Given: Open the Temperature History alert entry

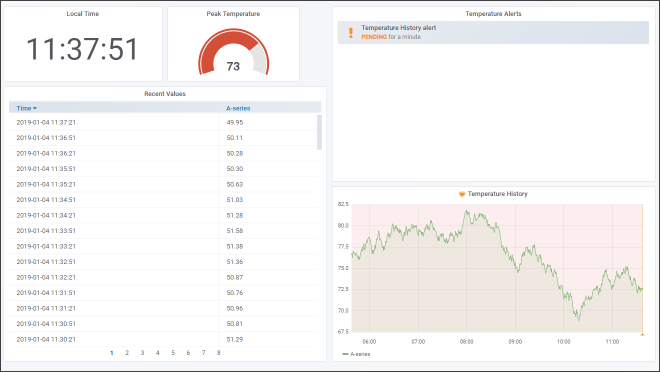Looking at the screenshot, I should 493,32.
